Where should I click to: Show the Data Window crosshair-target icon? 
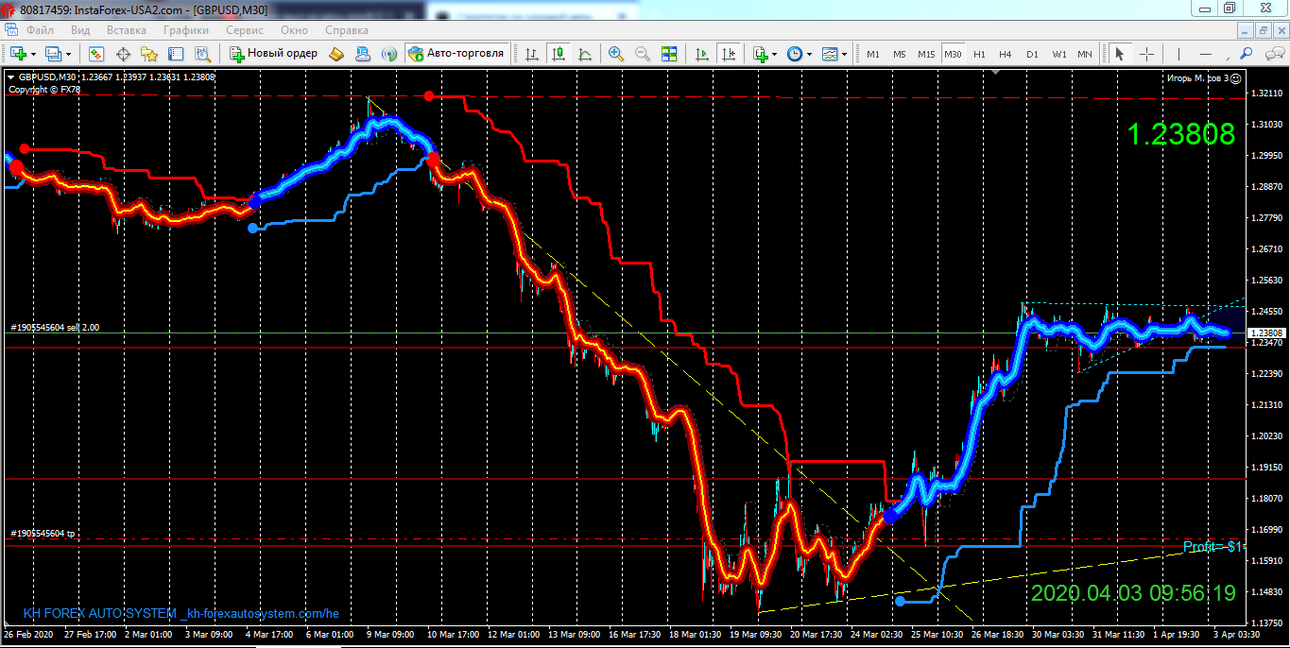pyautogui.click(x=124, y=54)
